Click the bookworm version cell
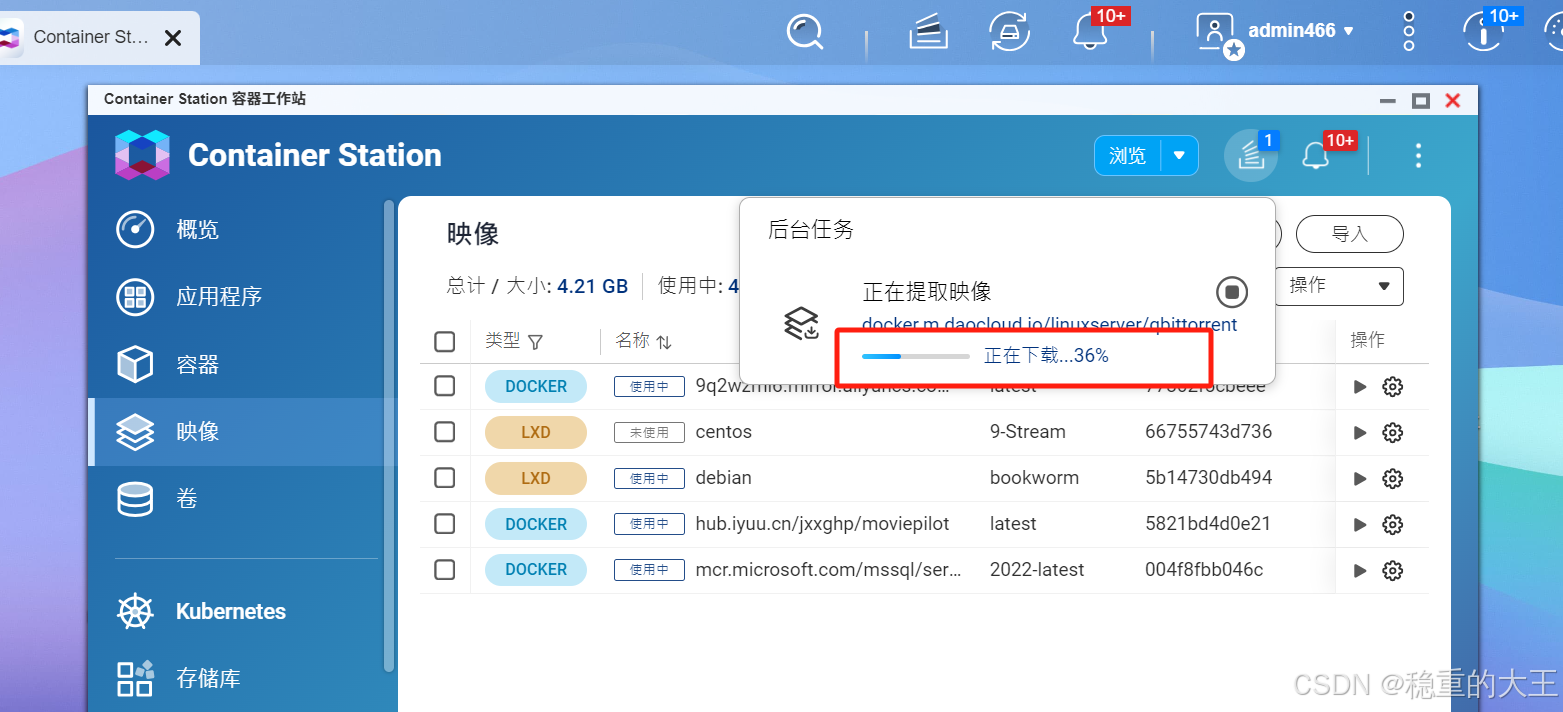Screen dimensions: 1563x712 (1034, 478)
